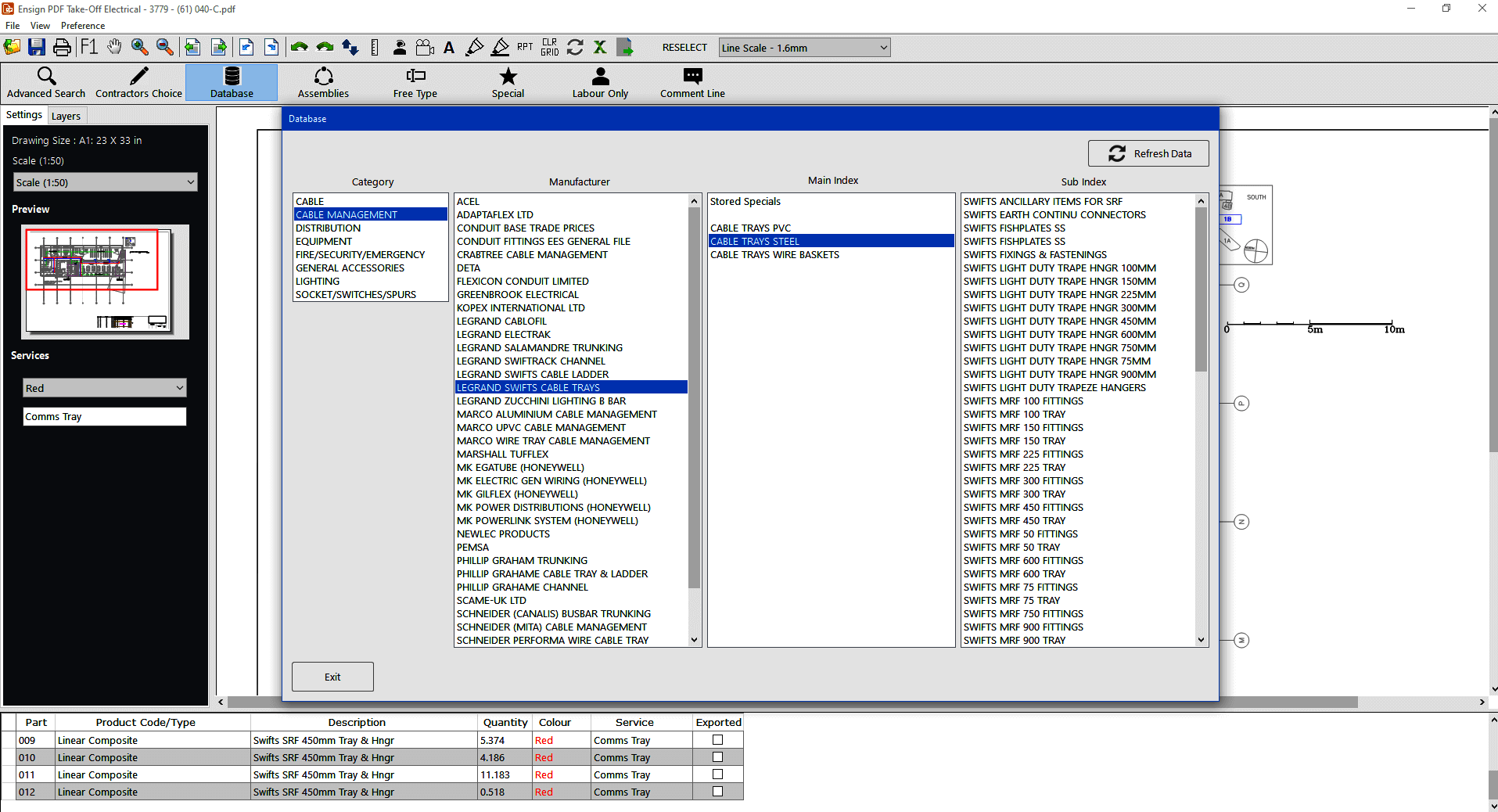
Task: Click the save floppy disk icon
Action: pos(37,48)
